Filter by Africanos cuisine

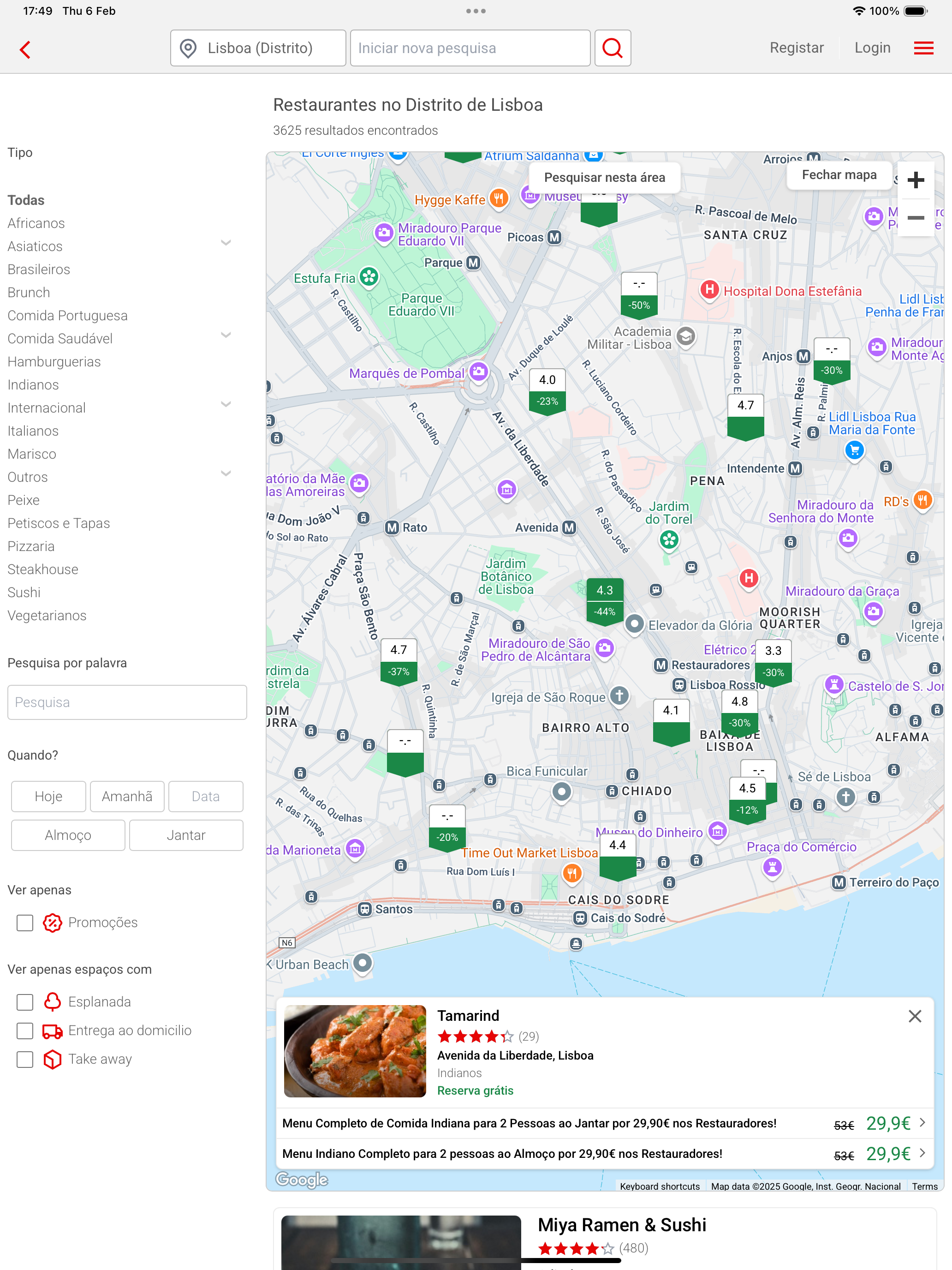[36, 223]
